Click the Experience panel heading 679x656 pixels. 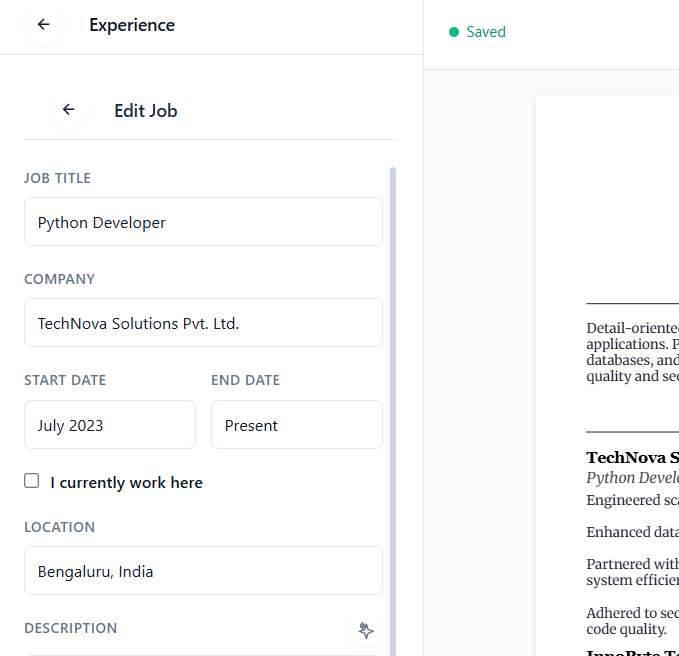(132, 25)
